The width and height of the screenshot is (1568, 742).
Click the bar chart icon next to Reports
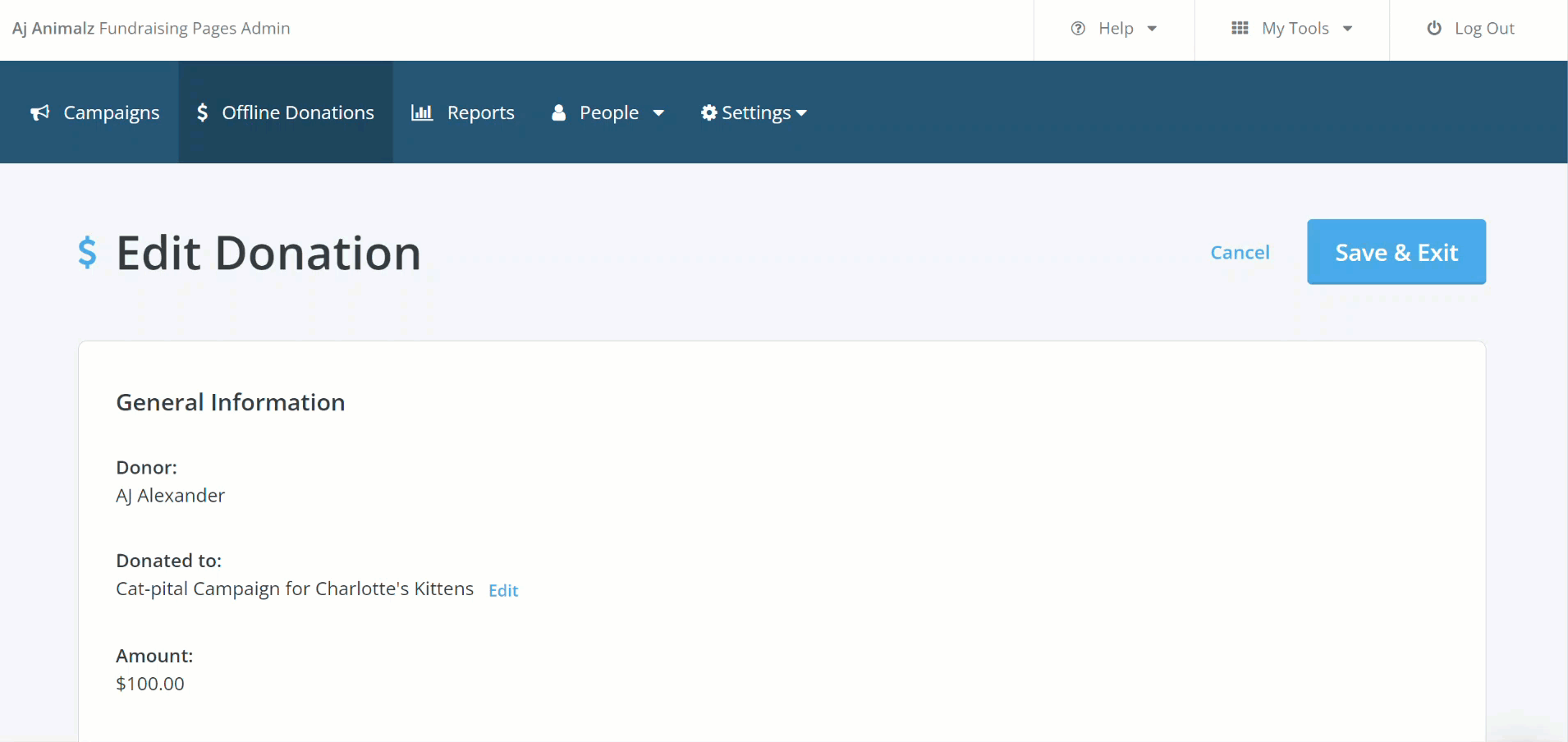[x=422, y=112]
